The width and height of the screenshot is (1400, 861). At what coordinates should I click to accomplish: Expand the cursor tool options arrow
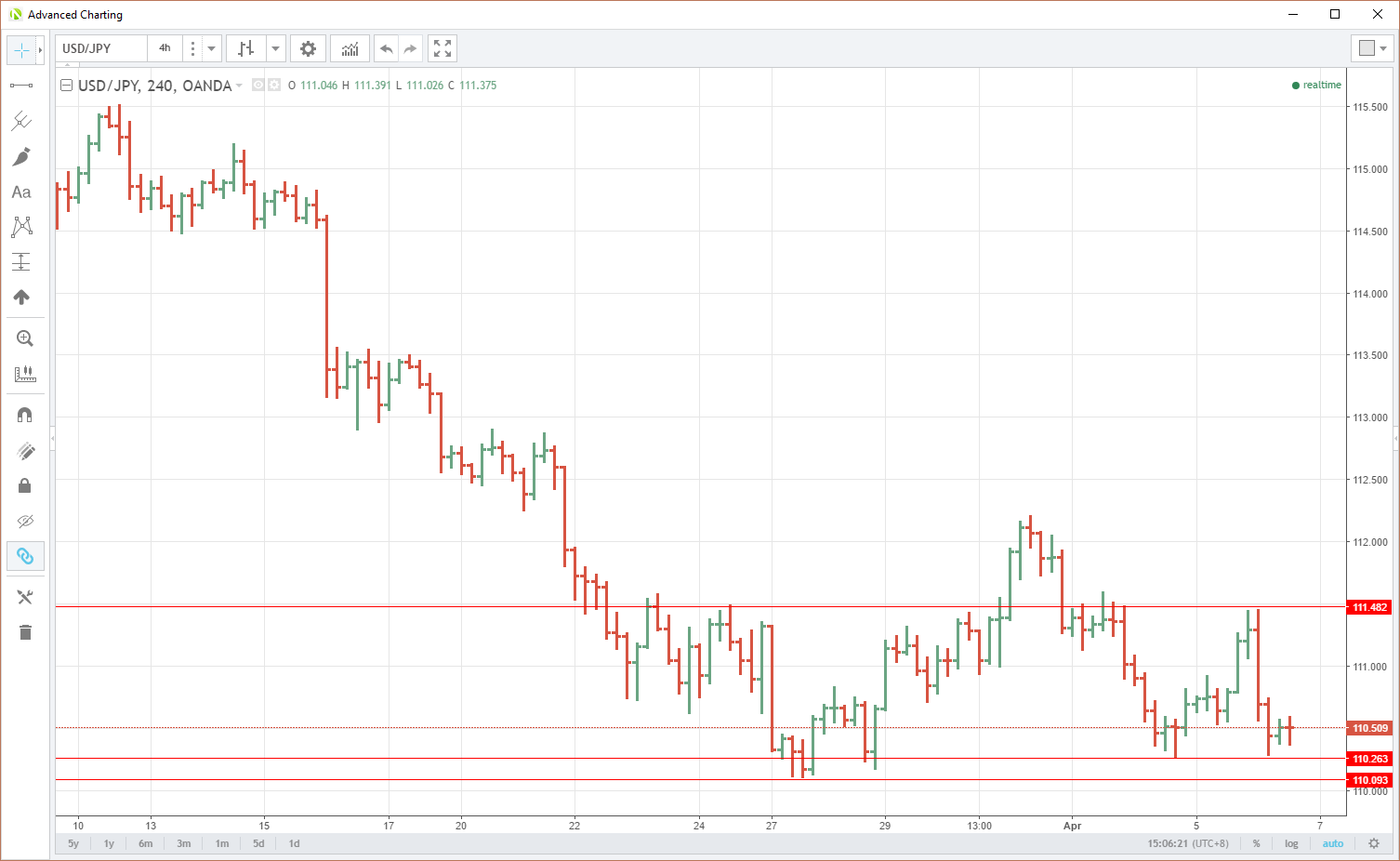[x=40, y=50]
